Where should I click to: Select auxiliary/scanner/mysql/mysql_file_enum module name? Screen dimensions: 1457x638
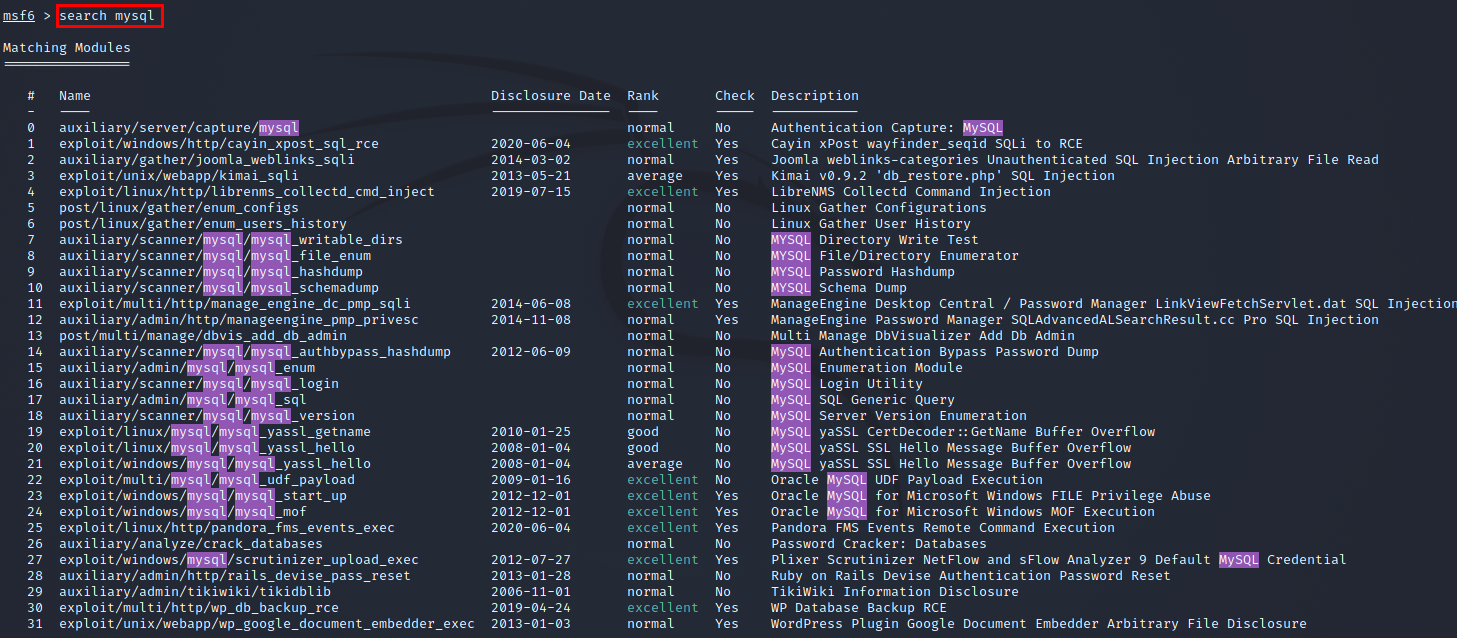click(215, 256)
